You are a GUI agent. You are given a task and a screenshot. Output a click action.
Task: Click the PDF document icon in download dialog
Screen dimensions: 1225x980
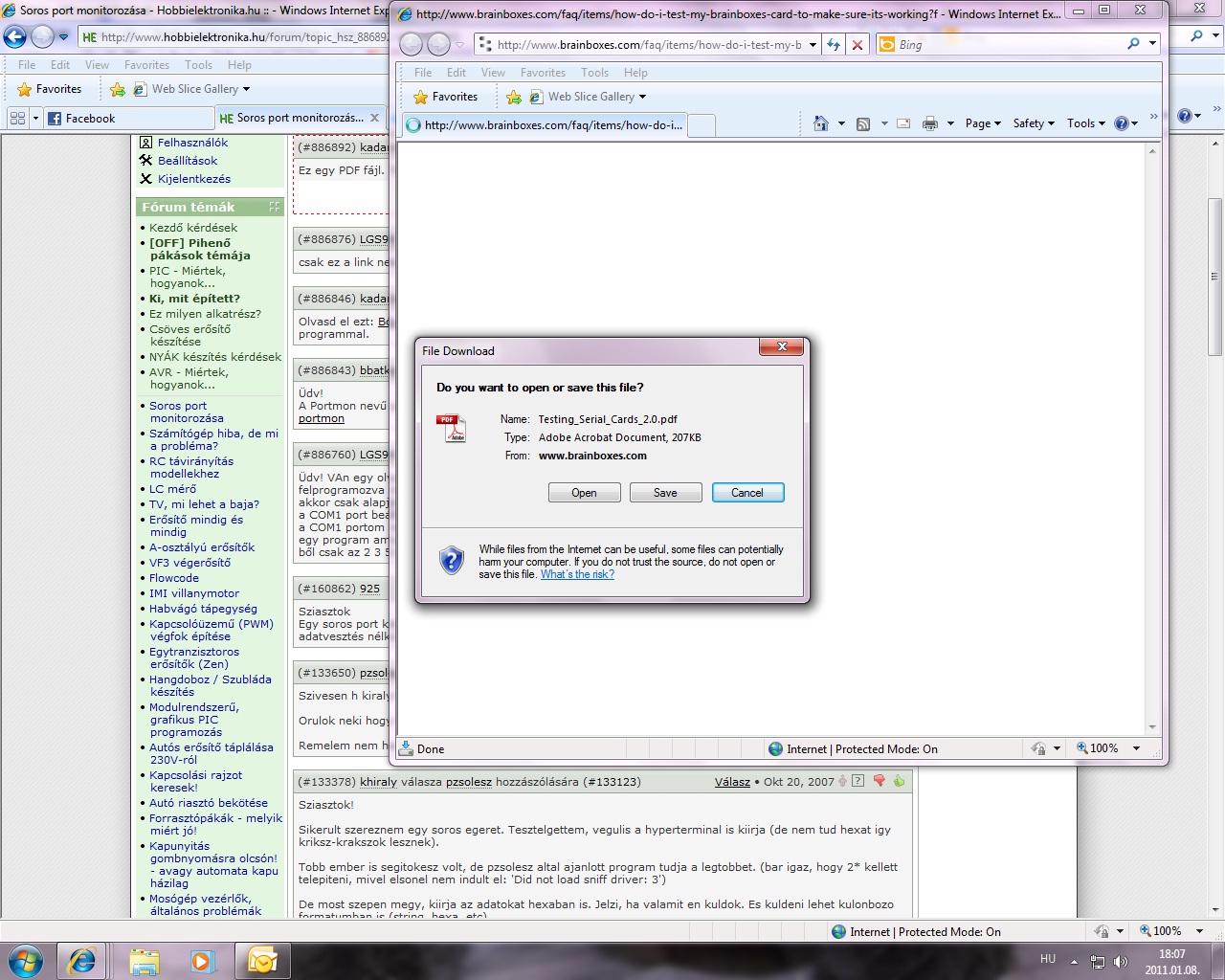click(x=451, y=428)
